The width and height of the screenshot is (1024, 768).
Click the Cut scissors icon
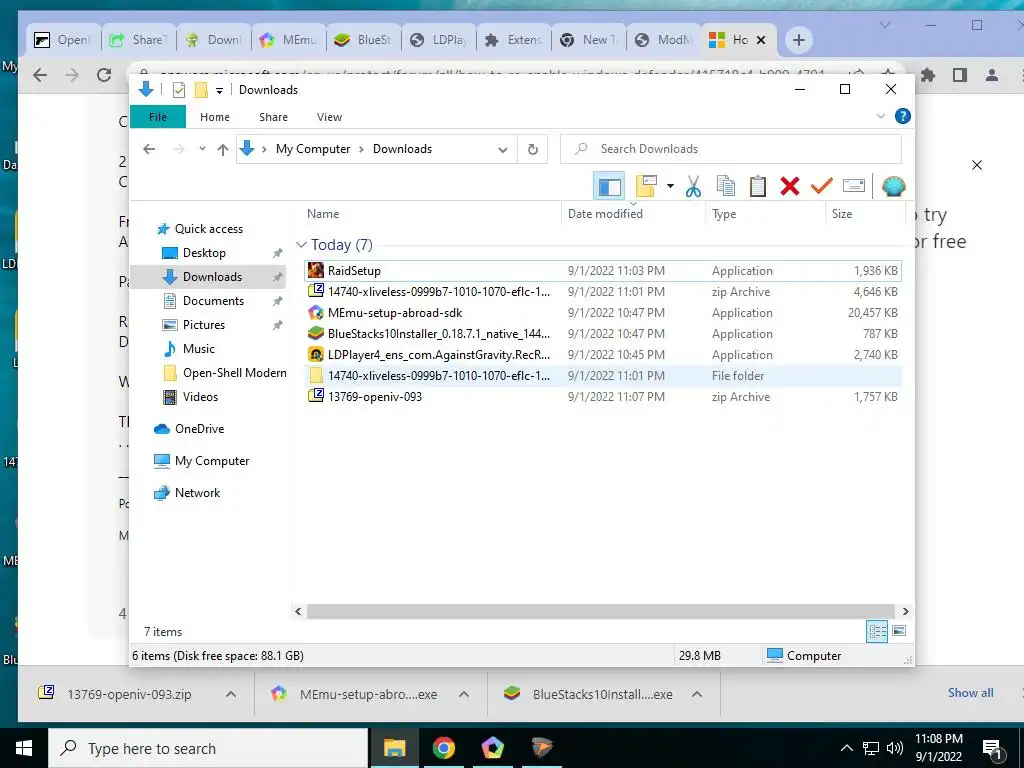[x=693, y=187]
